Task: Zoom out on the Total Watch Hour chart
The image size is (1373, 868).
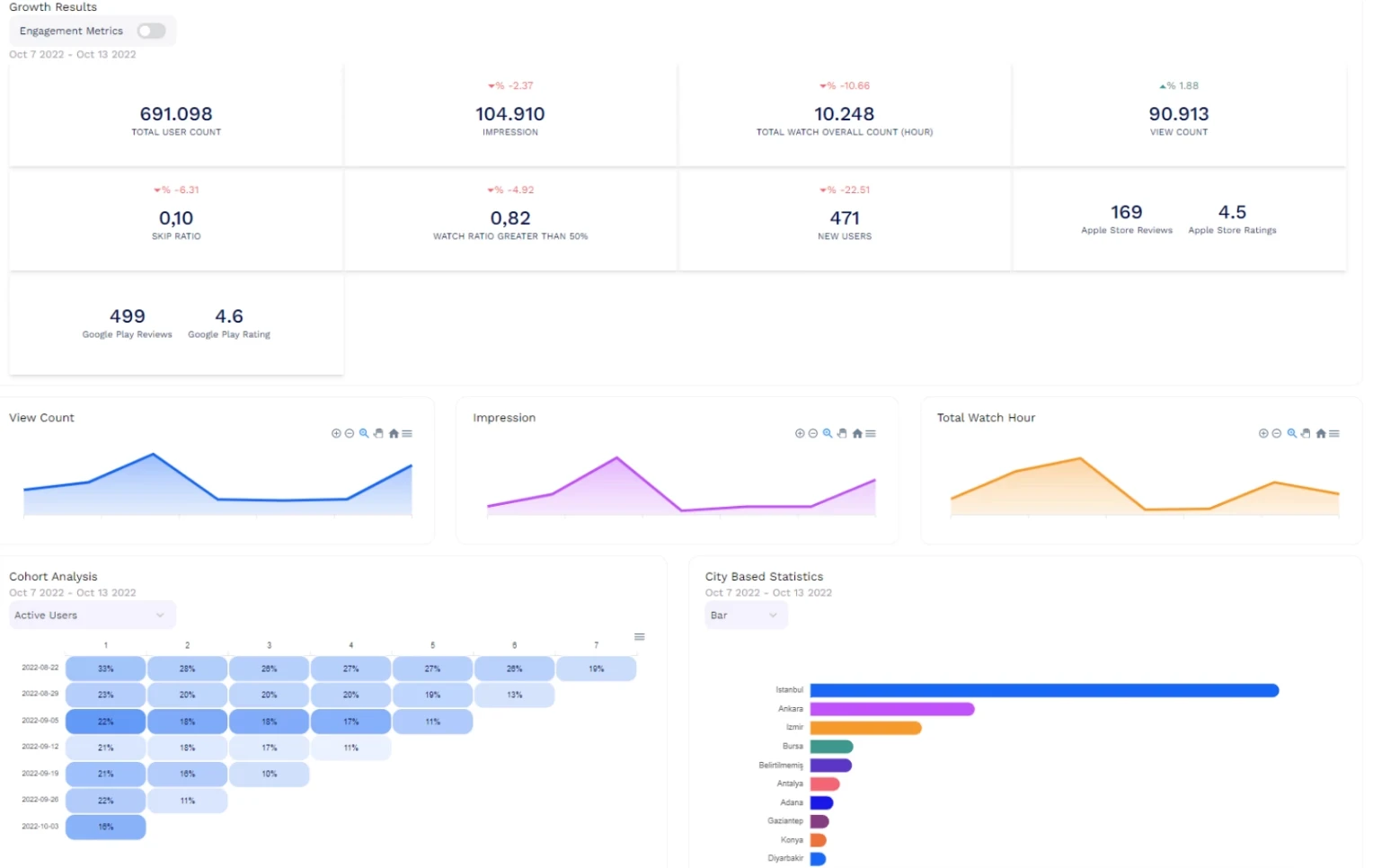Action: coord(1277,433)
